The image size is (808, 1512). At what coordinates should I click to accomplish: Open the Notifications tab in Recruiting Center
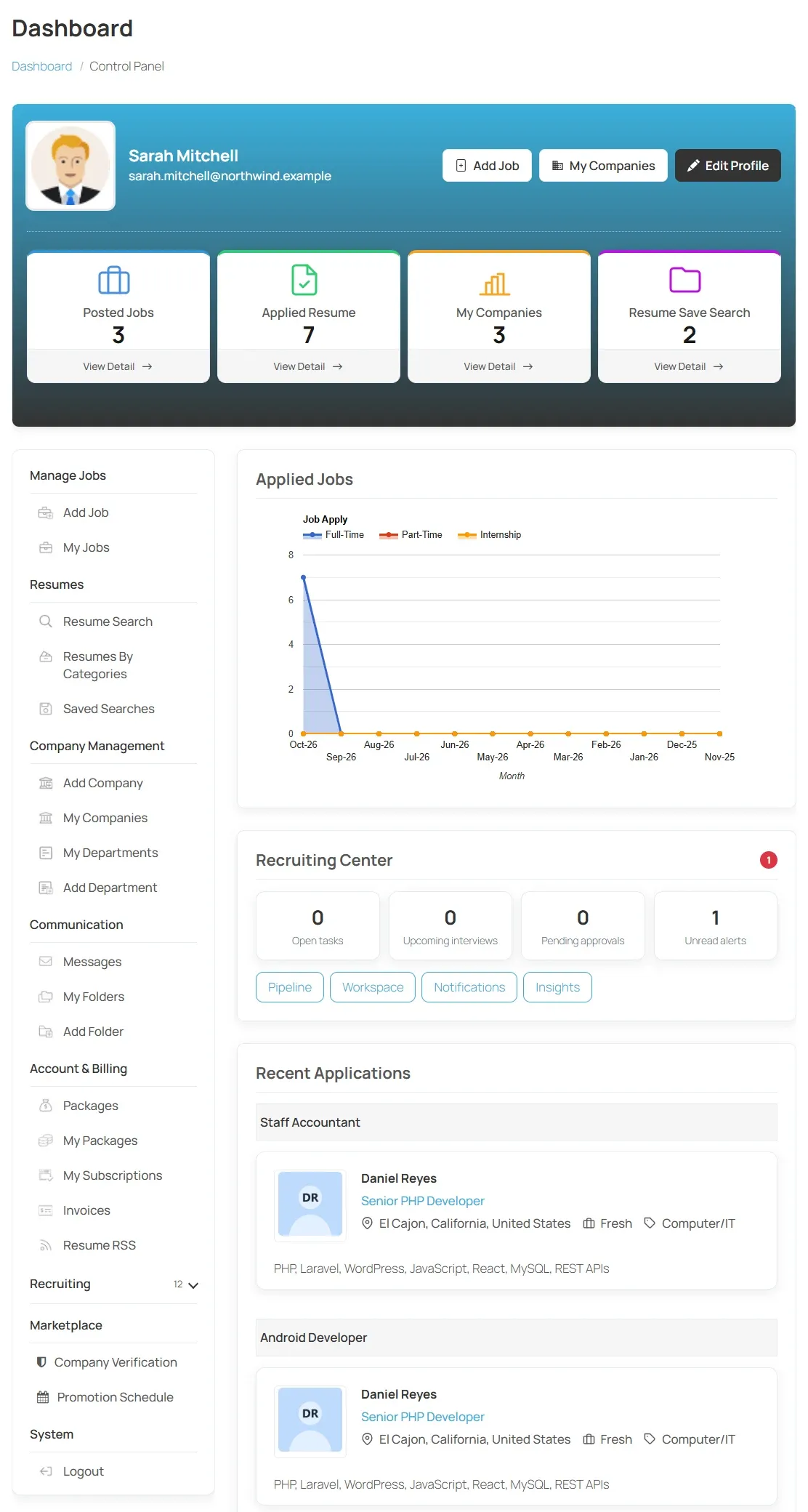(x=469, y=987)
